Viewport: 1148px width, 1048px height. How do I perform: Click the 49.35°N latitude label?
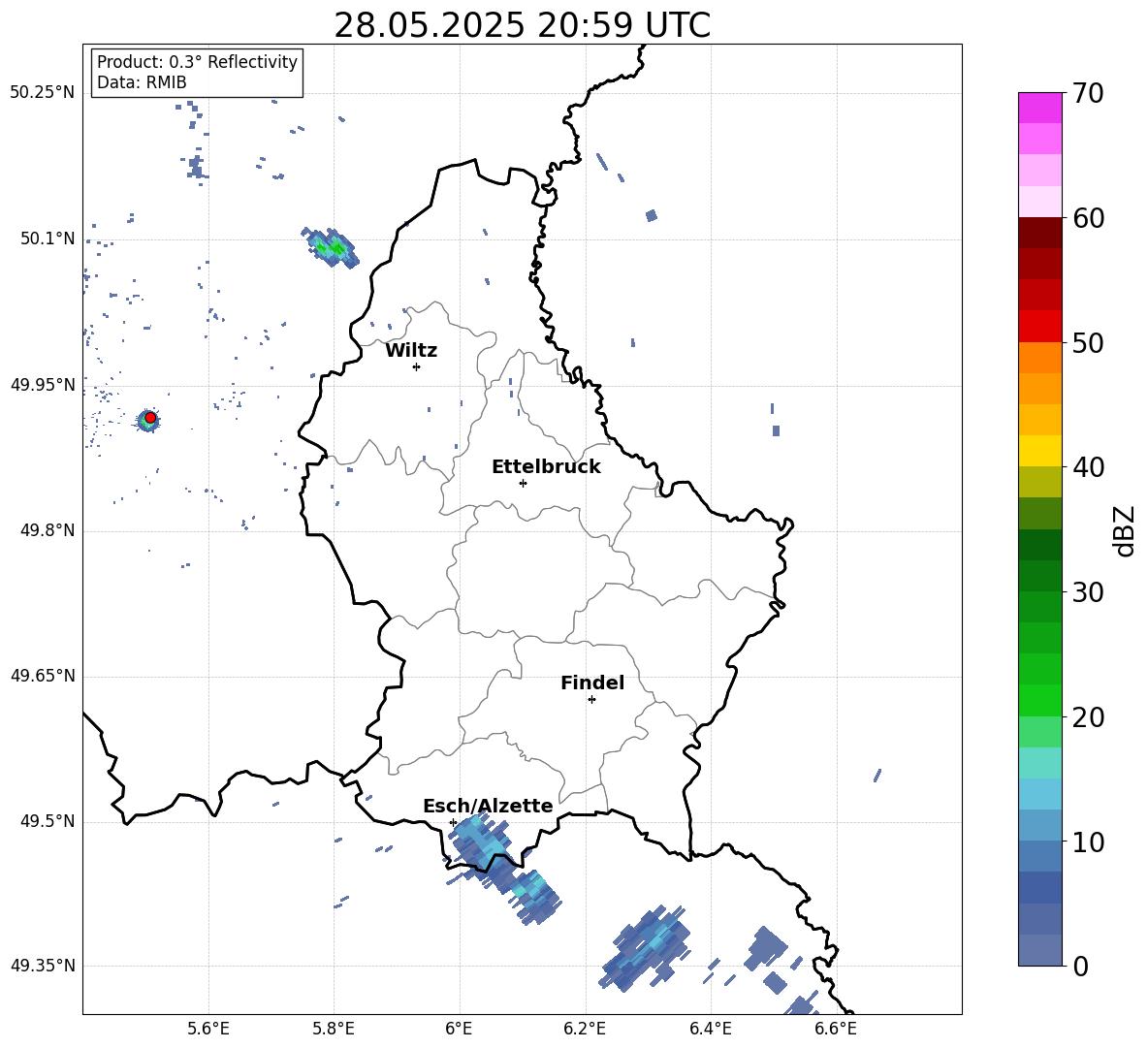click(x=43, y=966)
